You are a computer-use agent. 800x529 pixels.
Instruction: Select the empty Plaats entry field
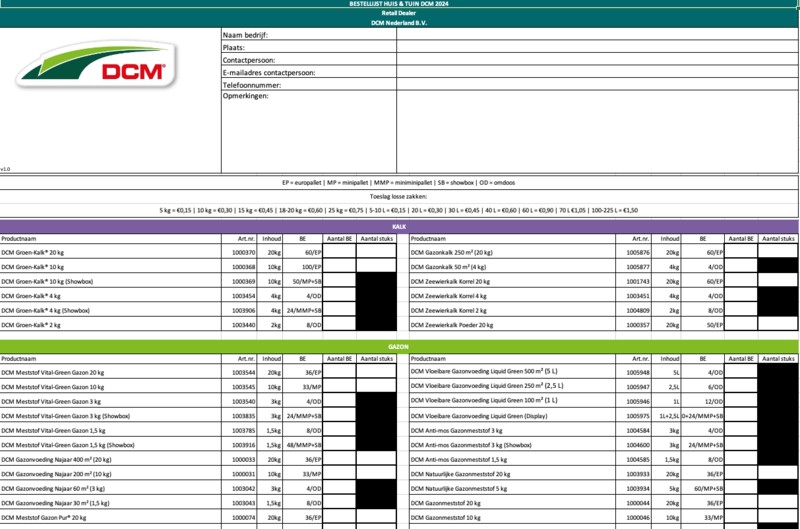point(597,46)
